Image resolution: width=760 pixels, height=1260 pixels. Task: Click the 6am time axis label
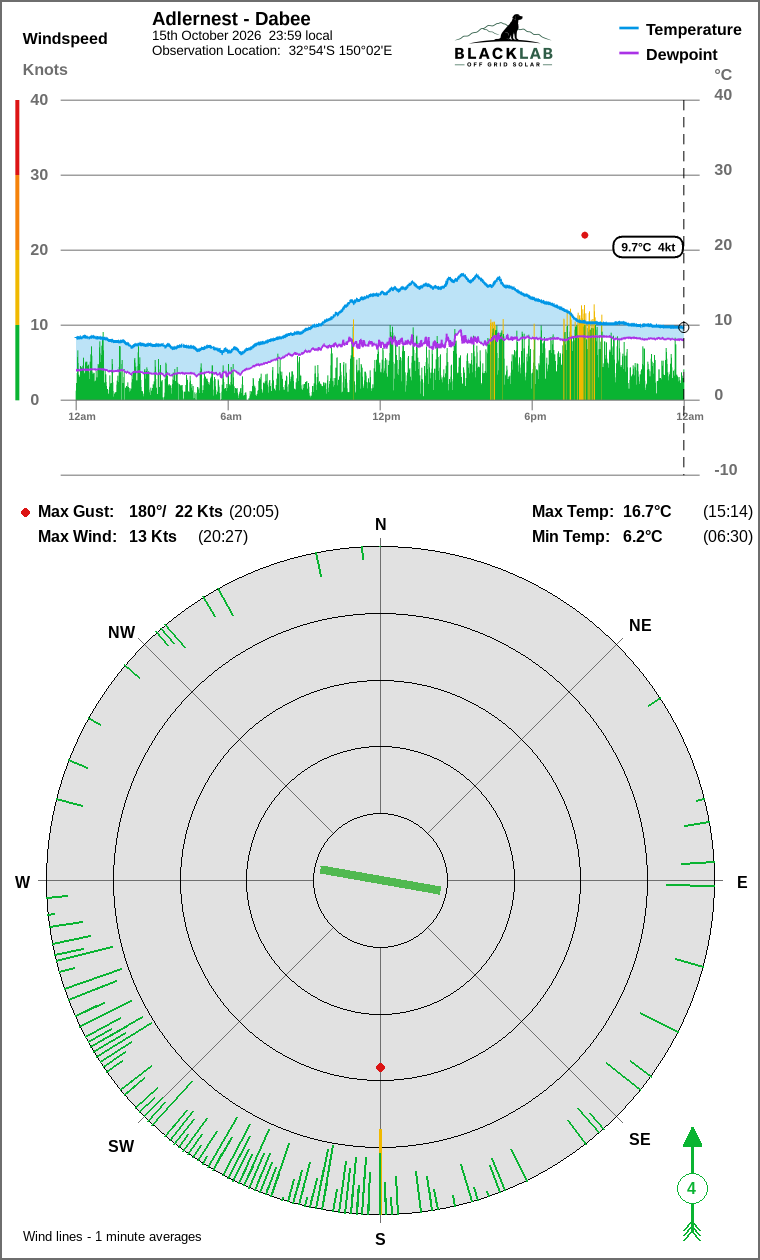[x=231, y=416]
